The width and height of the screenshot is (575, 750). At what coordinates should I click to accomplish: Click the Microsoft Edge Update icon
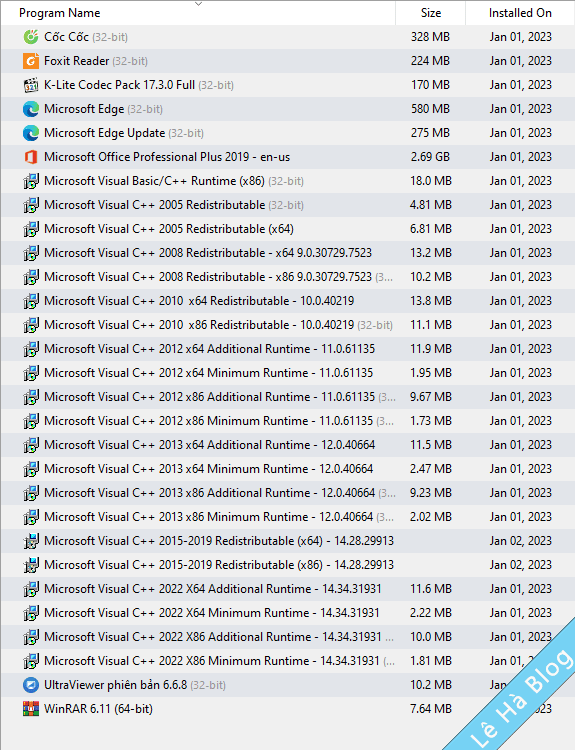[x=31, y=133]
